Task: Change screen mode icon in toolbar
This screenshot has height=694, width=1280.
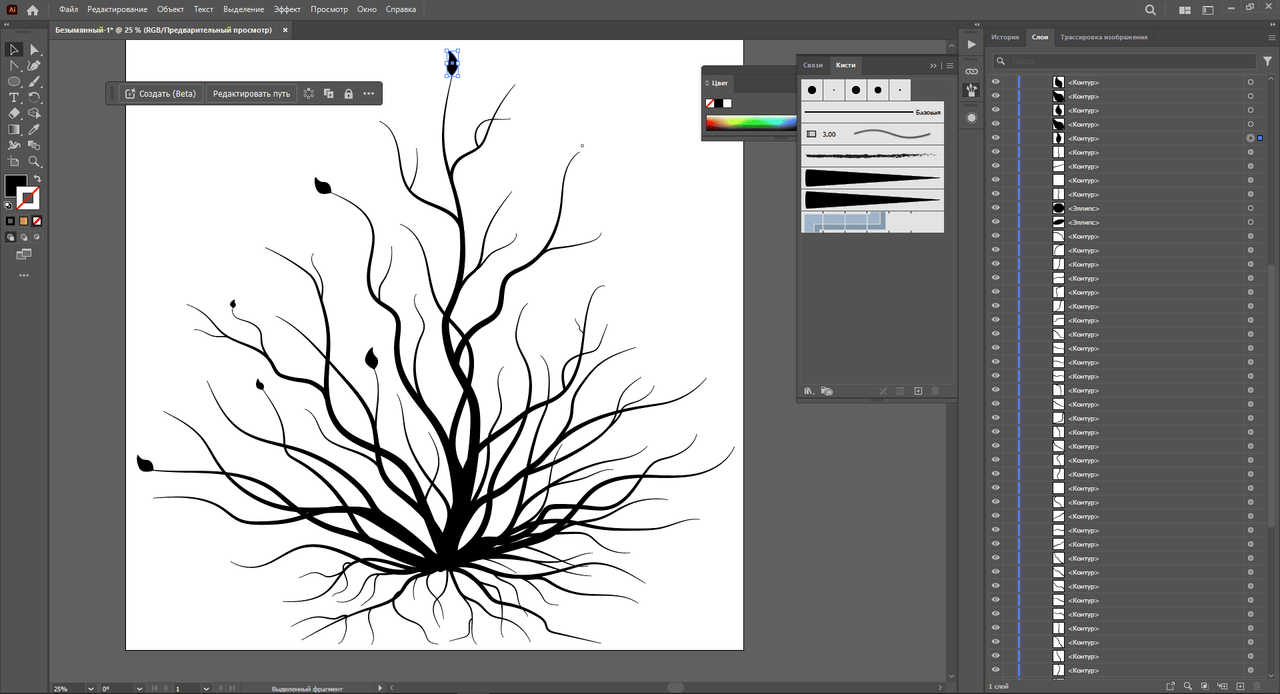Action: (24, 255)
